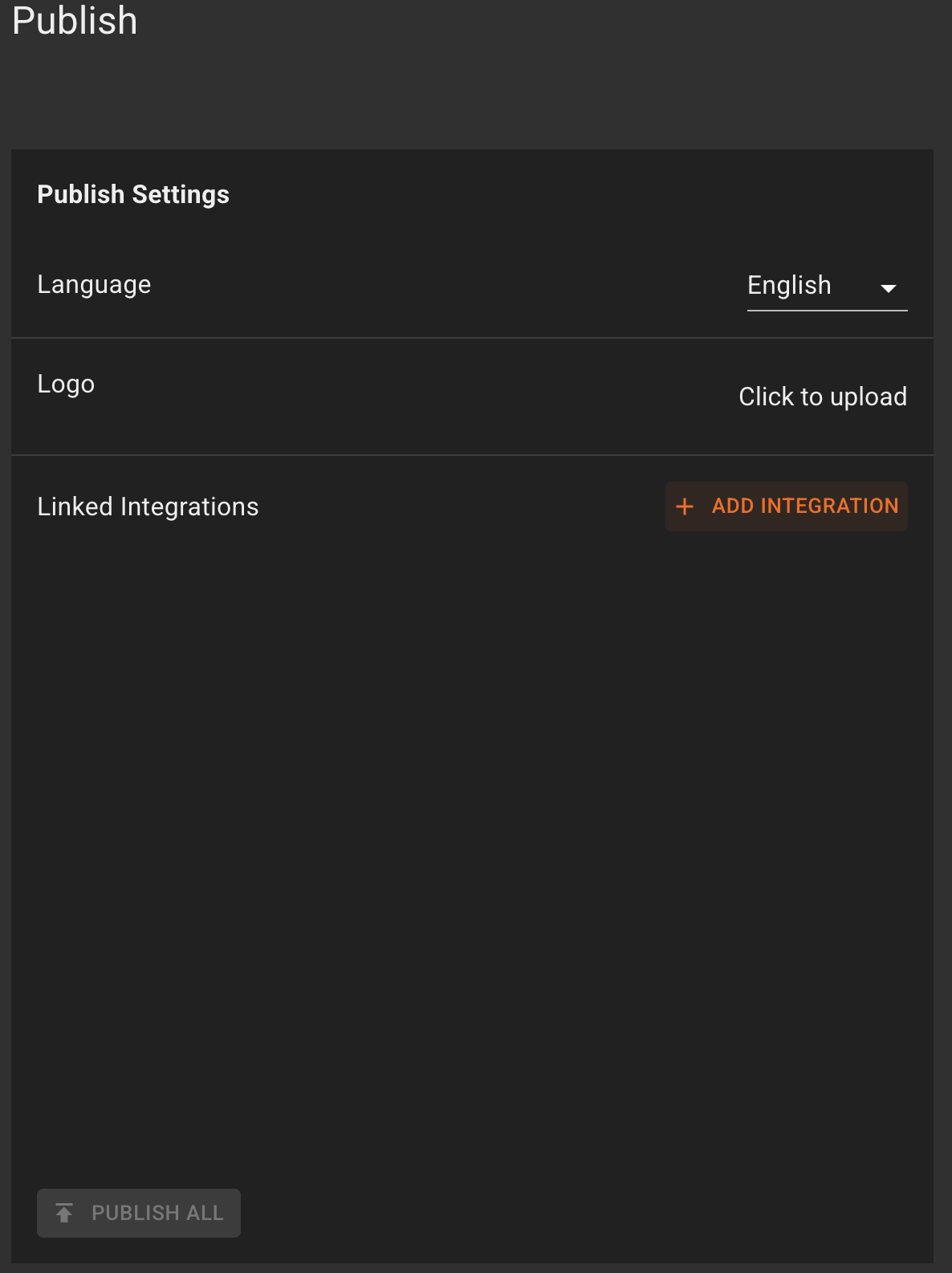
Task: Upload a logo via the Click to upload link
Action: click(823, 397)
